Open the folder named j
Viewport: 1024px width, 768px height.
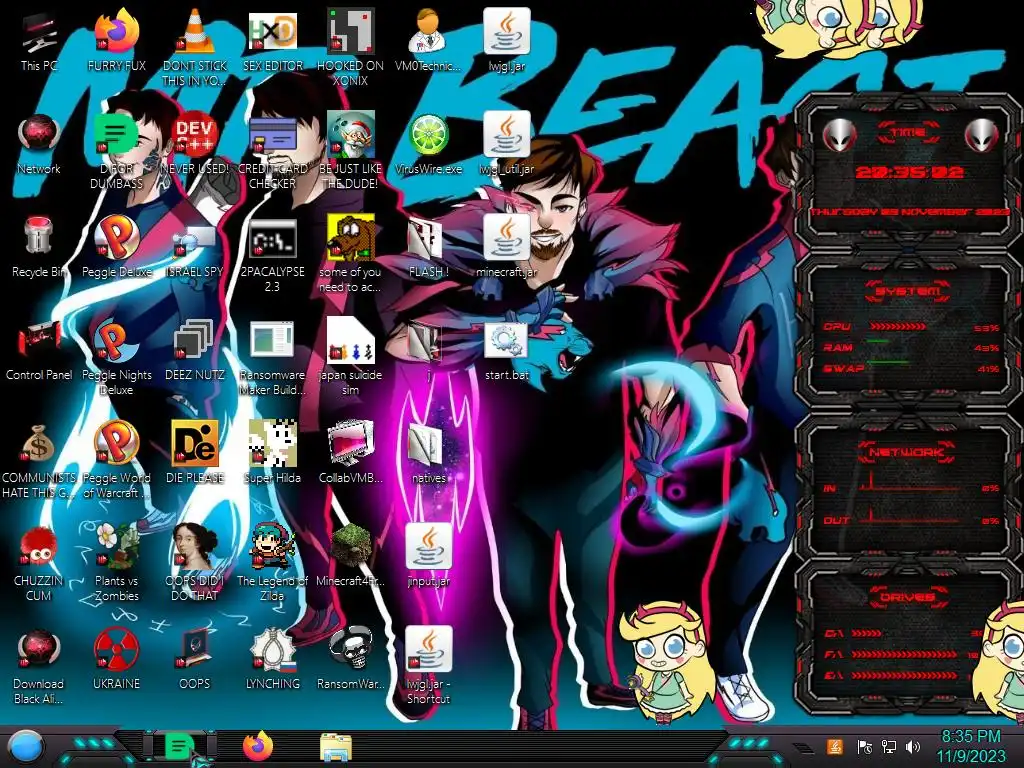tap(428, 349)
